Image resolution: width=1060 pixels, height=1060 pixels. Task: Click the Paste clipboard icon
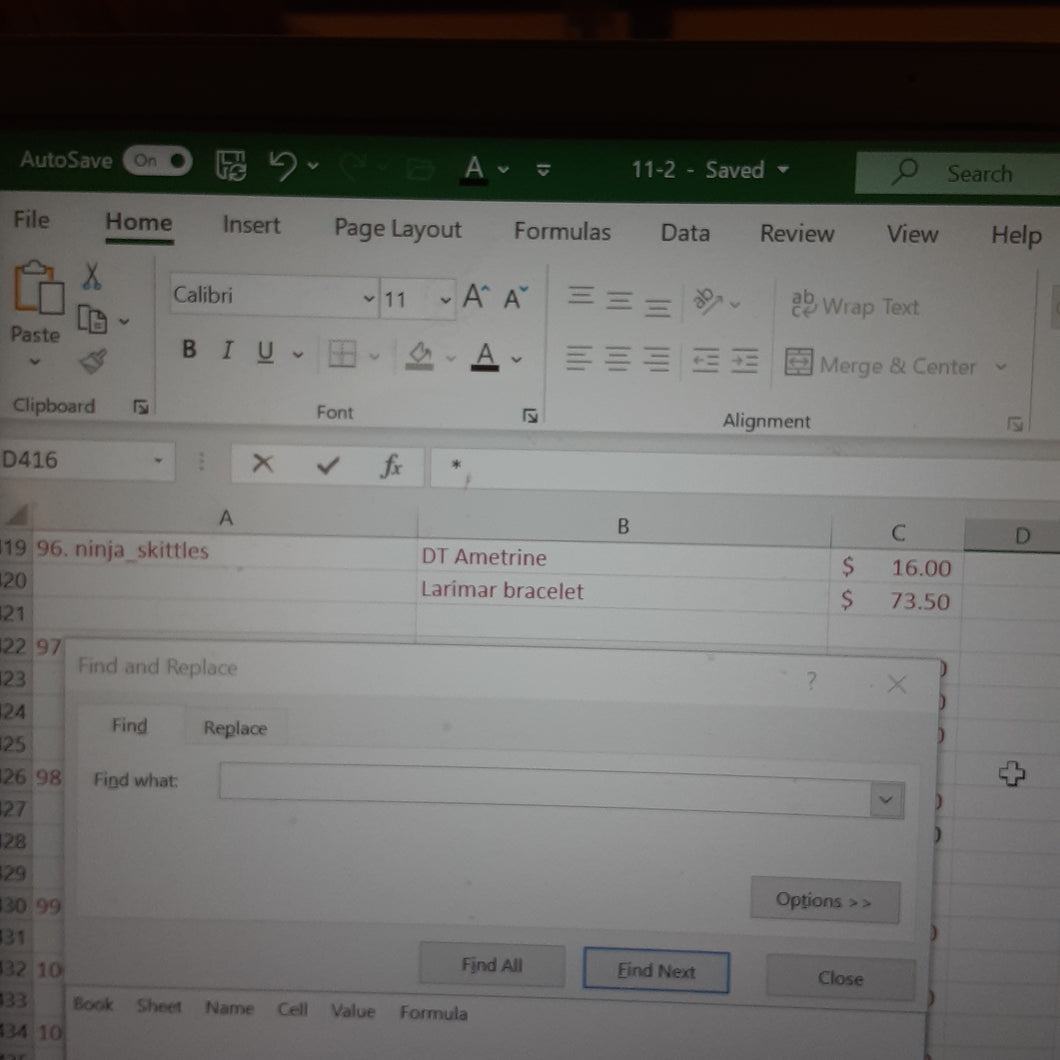point(39,288)
